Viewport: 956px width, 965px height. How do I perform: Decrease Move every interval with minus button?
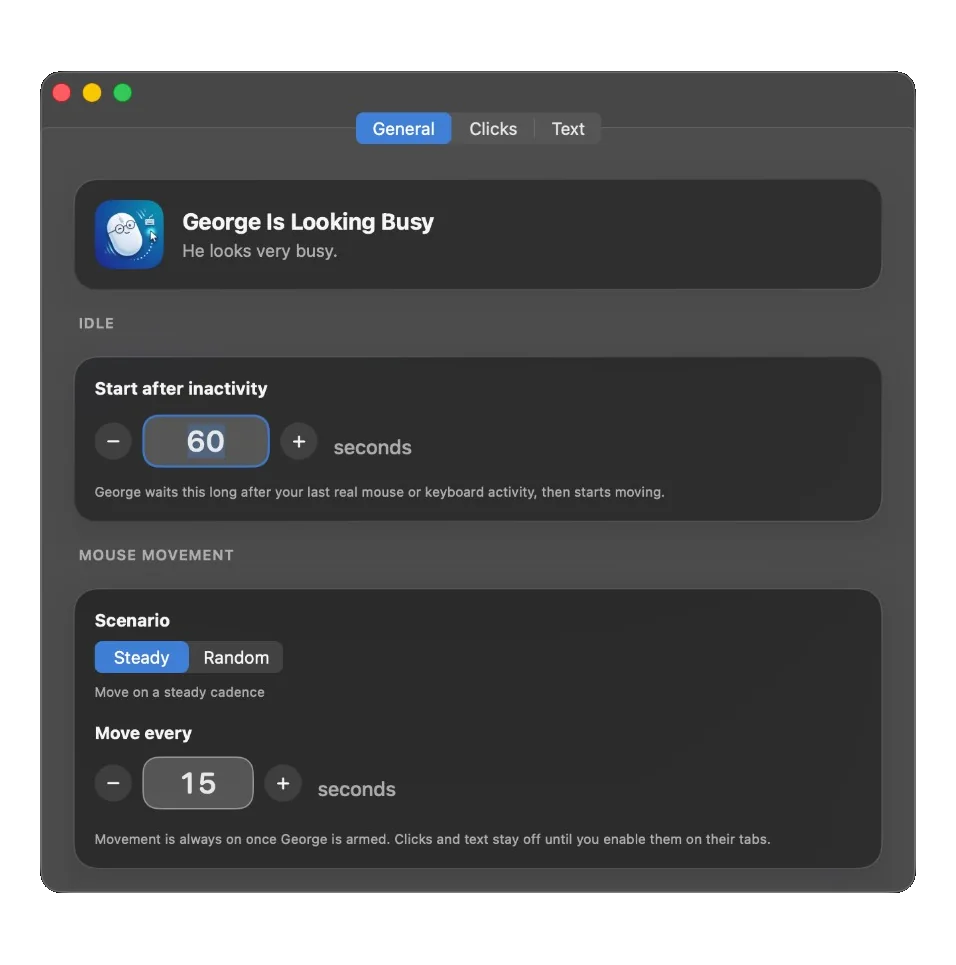point(113,783)
